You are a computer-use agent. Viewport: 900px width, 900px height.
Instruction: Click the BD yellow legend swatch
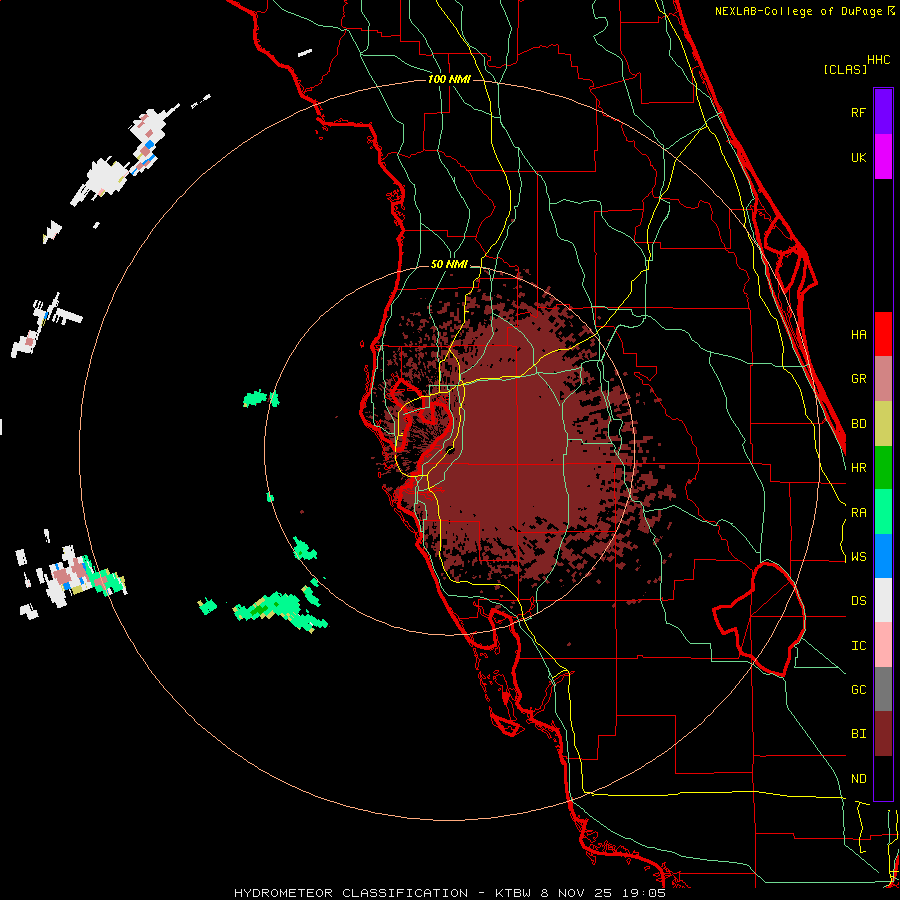tap(883, 424)
